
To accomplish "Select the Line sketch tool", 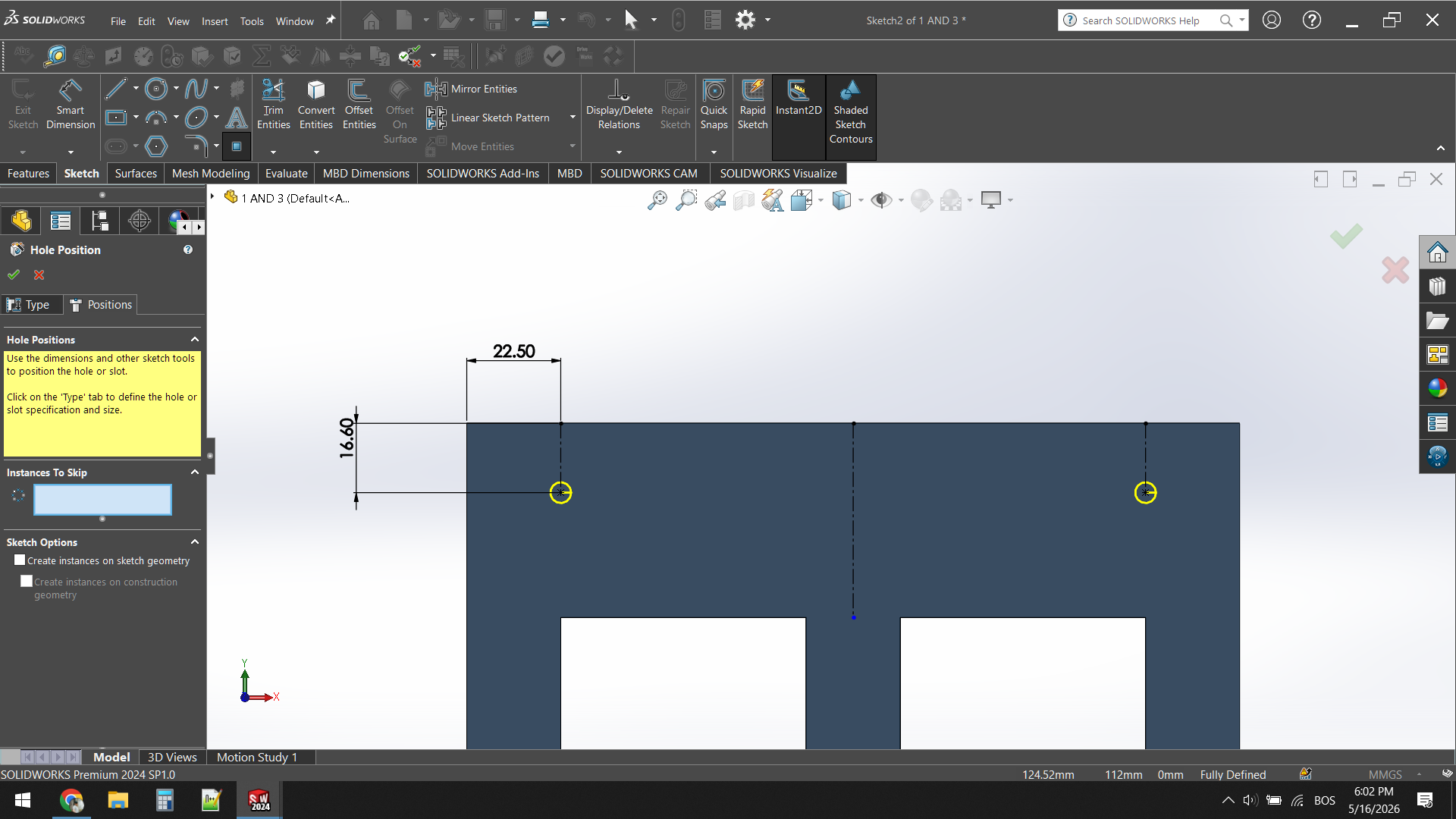I will (116, 89).
